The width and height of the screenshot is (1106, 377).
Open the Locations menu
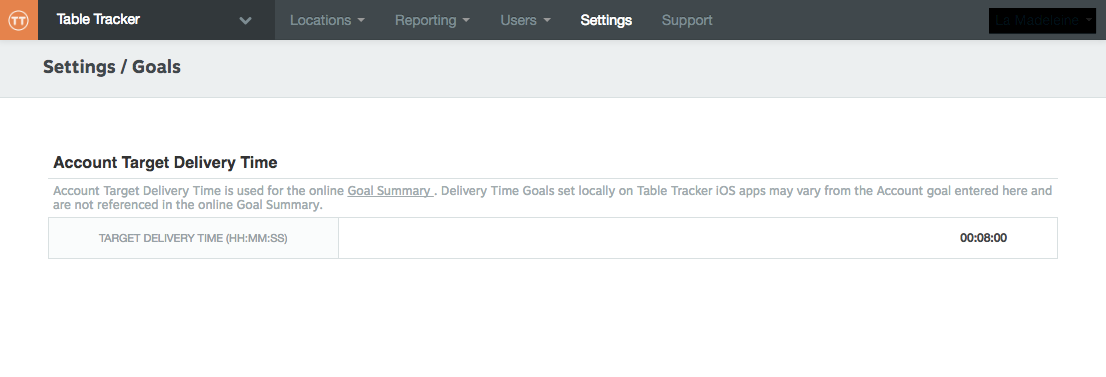pos(327,20)
